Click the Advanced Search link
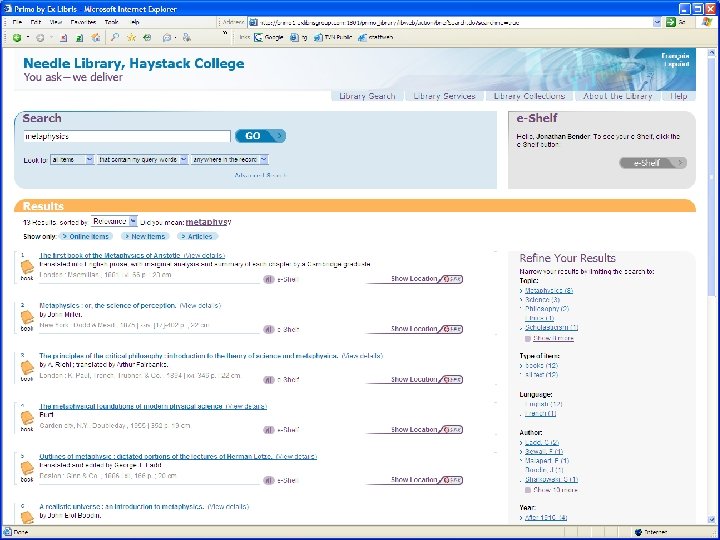This screenshot has height=540, width=720. [260, 175]
